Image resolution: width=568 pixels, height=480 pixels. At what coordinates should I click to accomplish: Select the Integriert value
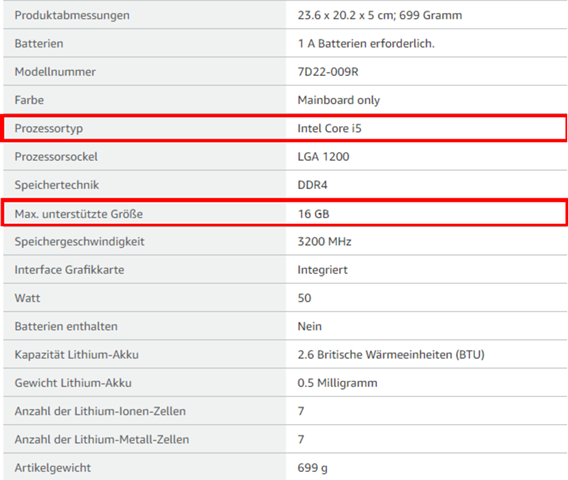point(322,270)
